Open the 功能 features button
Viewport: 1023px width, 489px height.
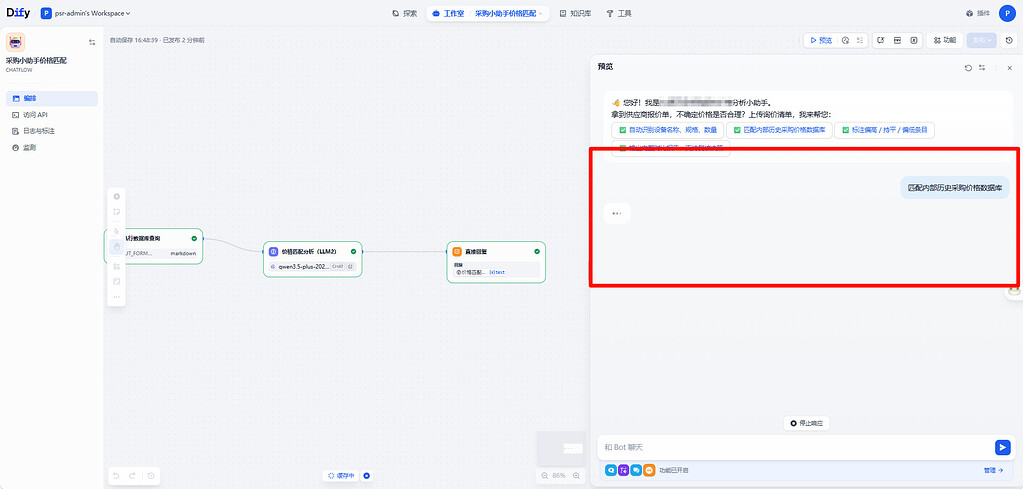tap(945, 40)
